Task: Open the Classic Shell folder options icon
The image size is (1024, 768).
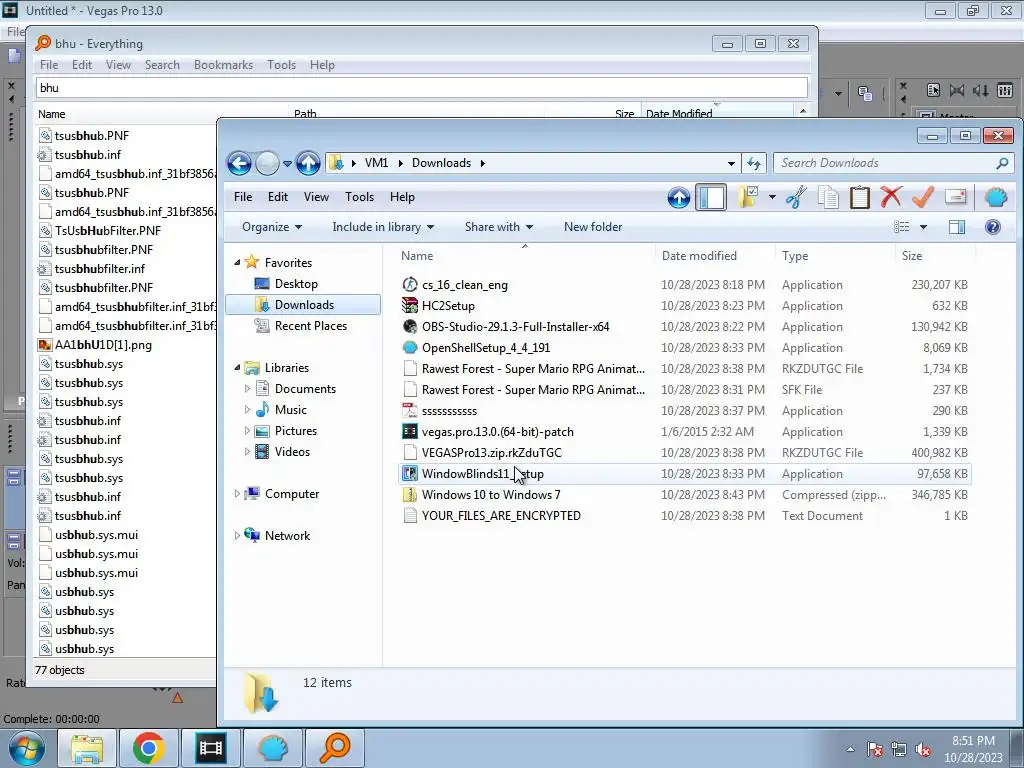Action: pos(748,197)
